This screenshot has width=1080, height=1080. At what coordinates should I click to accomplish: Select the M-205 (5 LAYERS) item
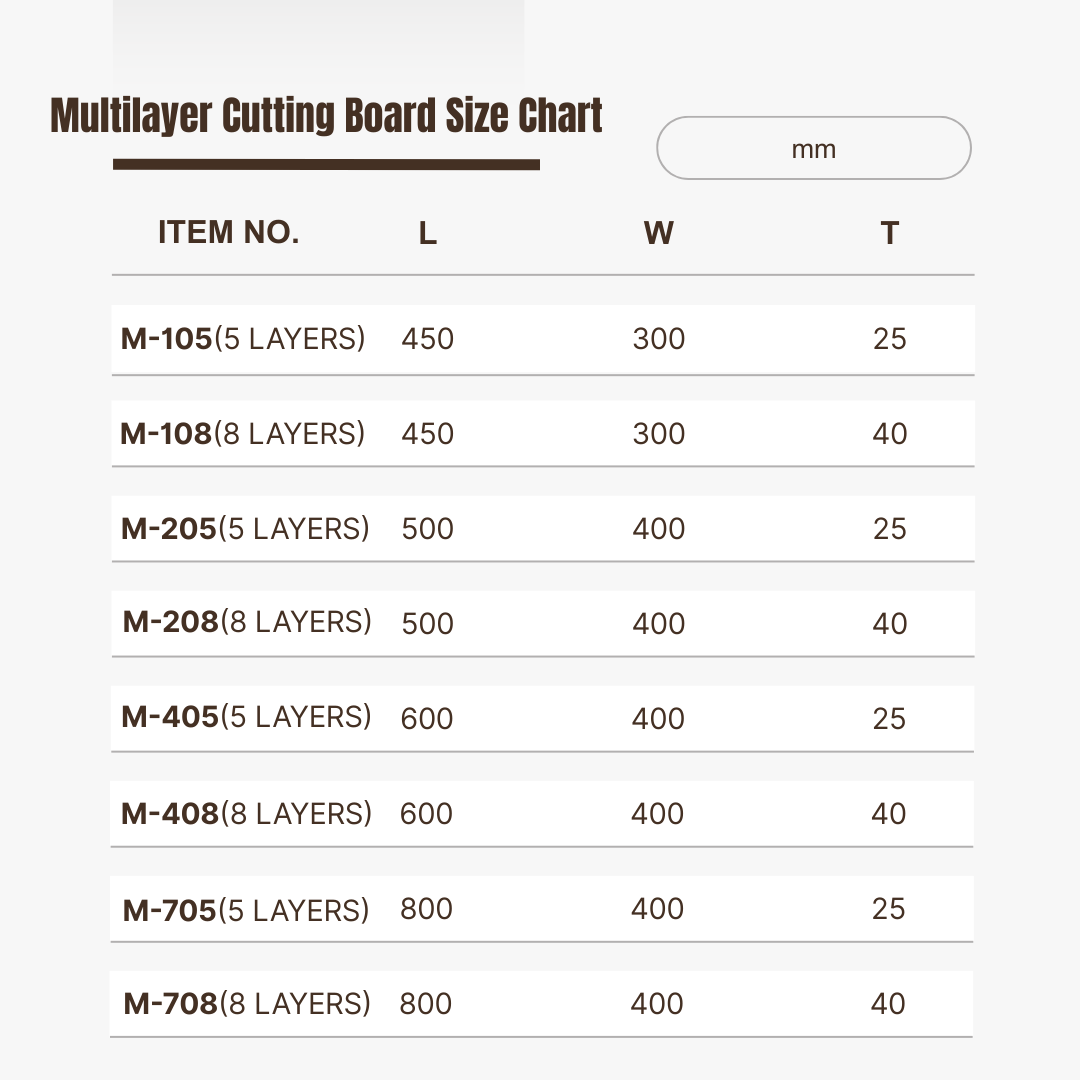coord(245,529)
